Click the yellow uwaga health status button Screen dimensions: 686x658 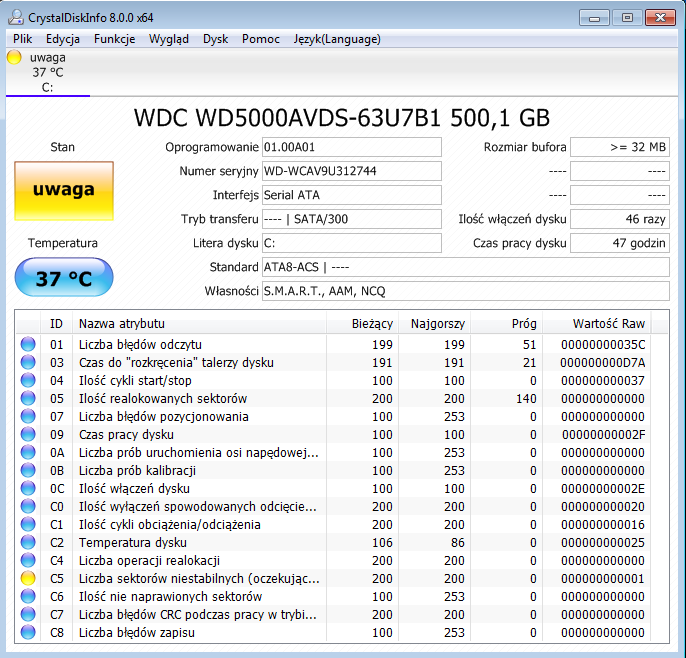coord(64,191)
